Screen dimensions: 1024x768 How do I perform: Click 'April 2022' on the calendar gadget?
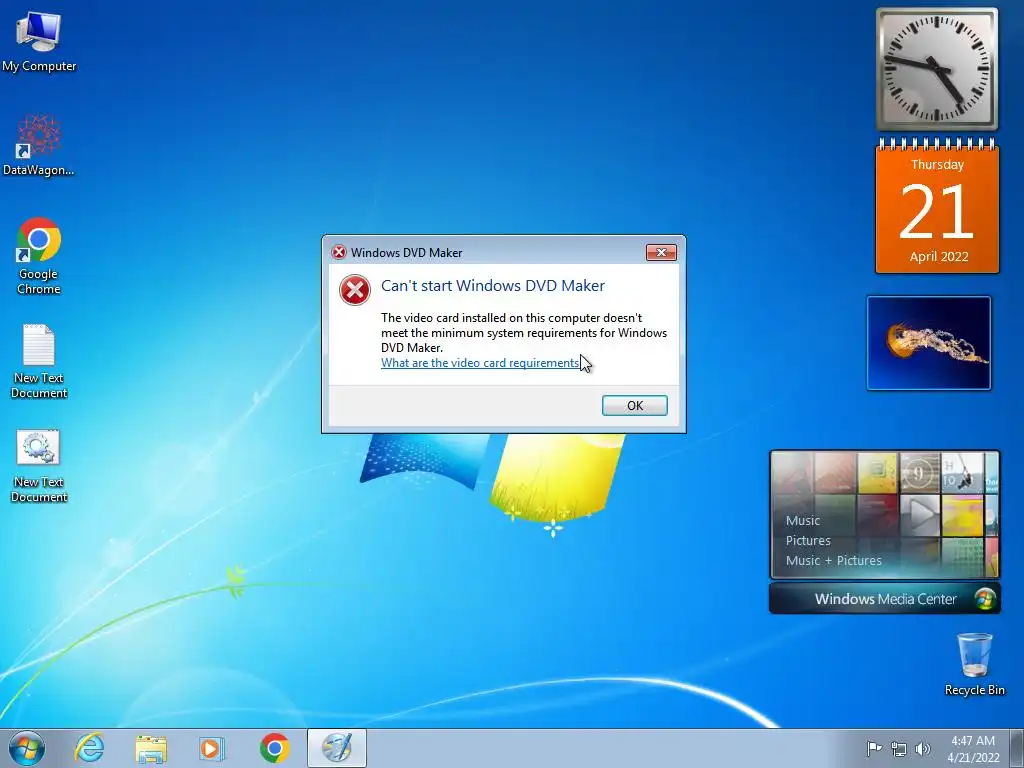938,257
